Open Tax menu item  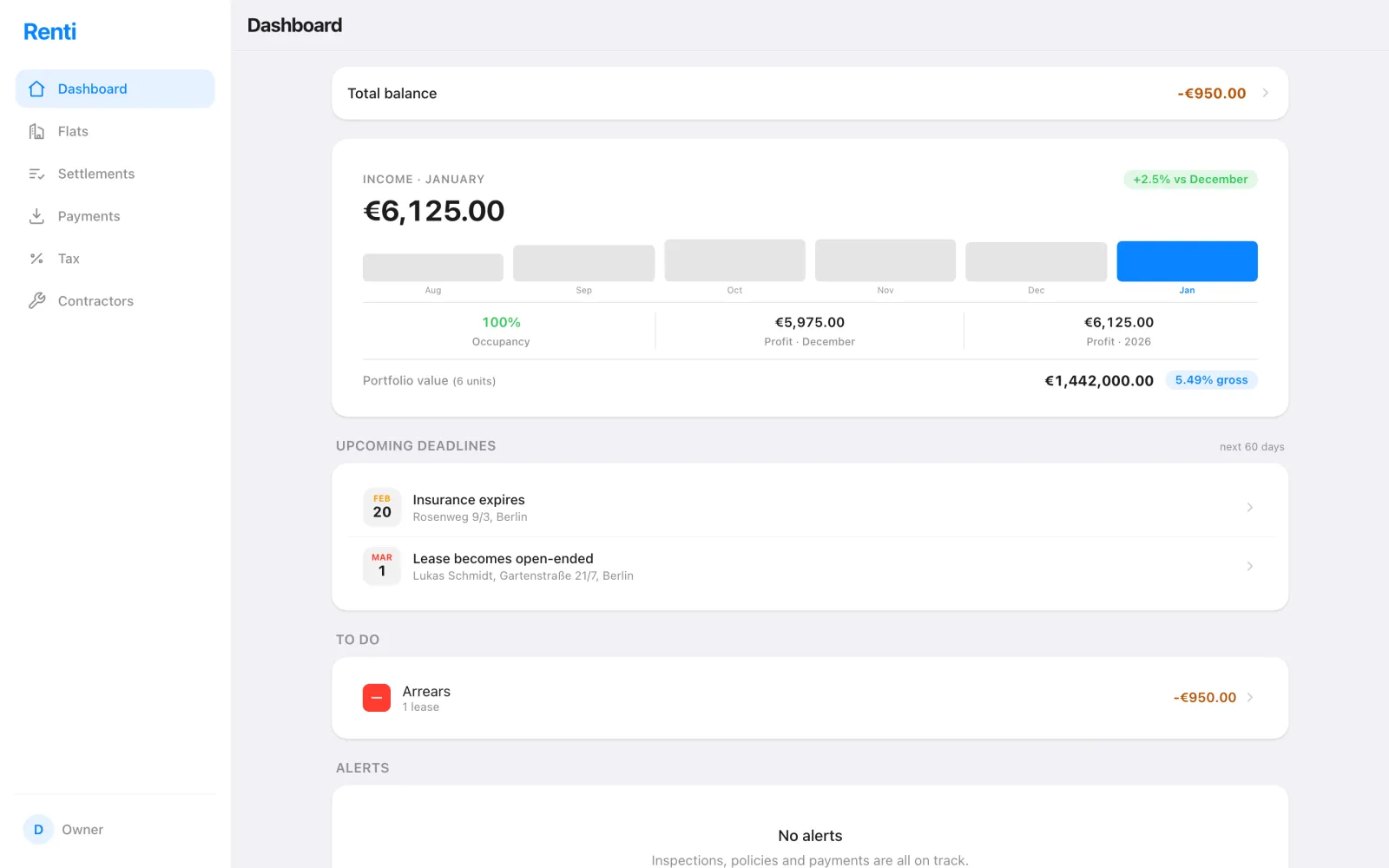click(115, 259)
